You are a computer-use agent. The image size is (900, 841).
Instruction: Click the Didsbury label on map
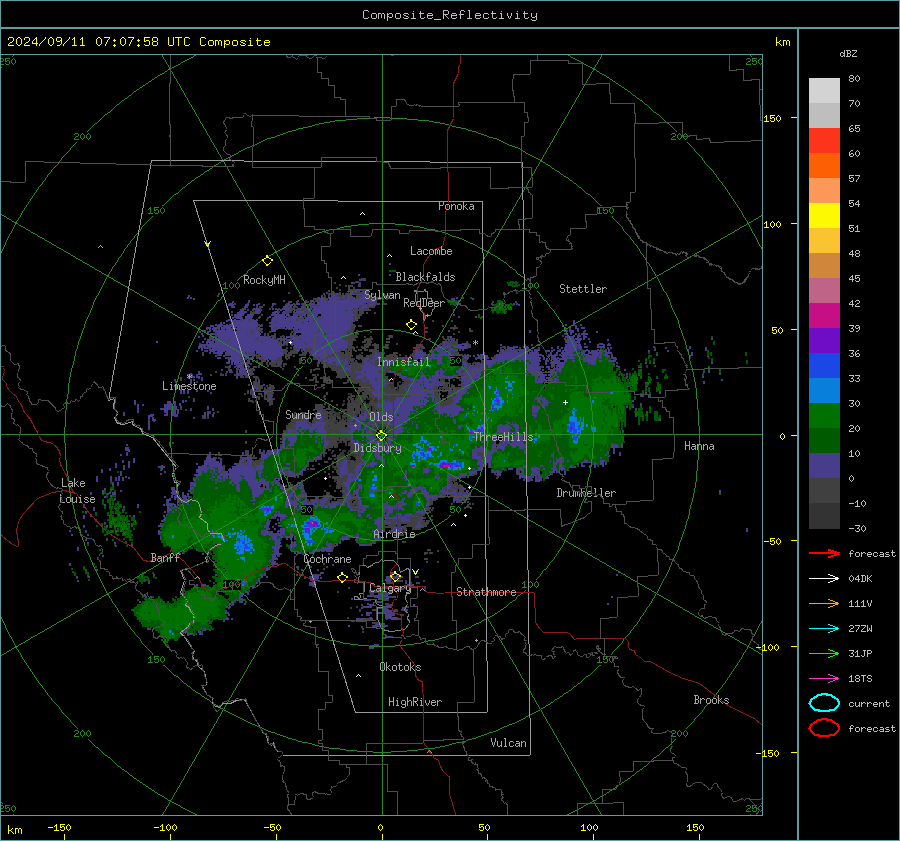click(x=377, y=448)
